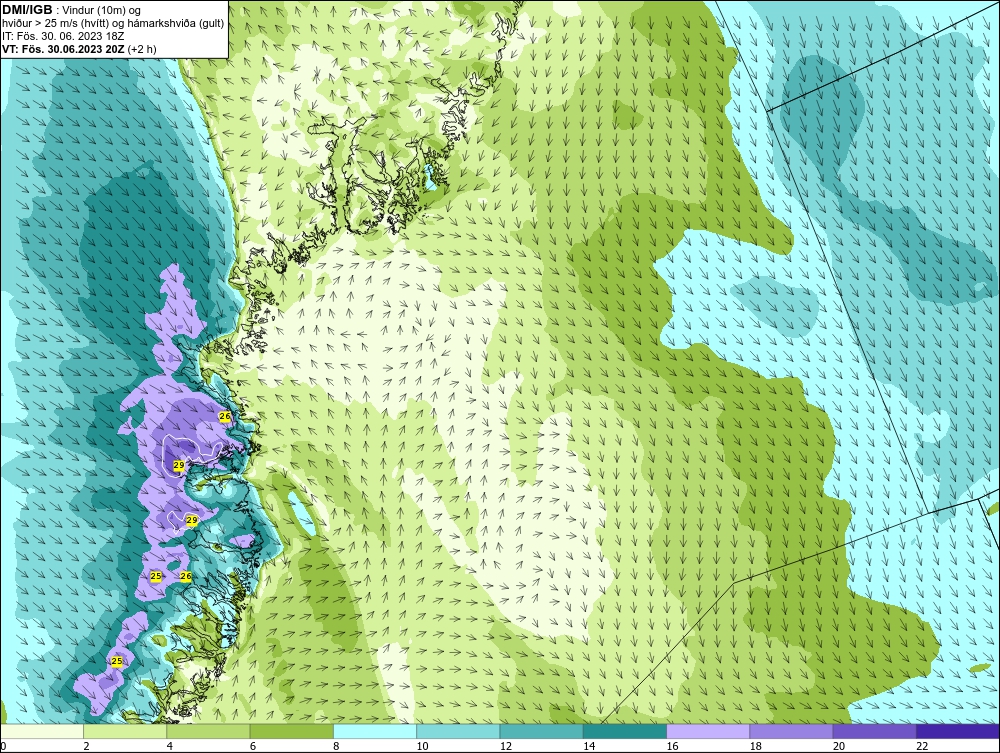
Task: Click the scale value '8' under the color bar
Action: tap(336, 747)
